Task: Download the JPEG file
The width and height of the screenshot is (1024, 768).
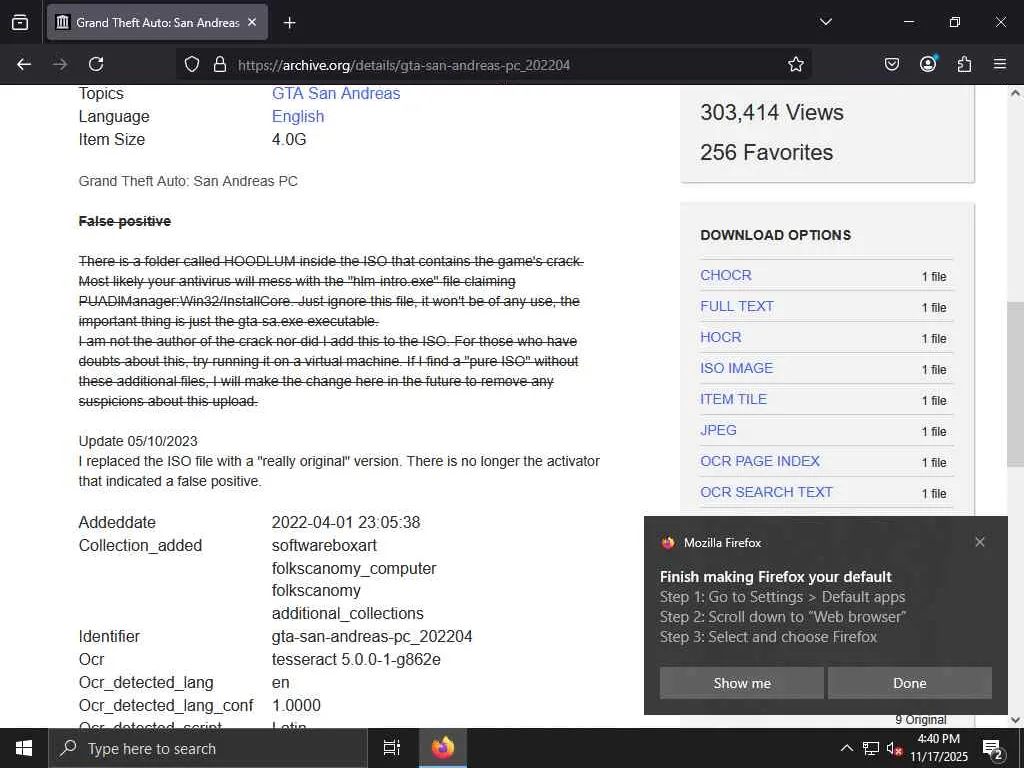Action: 718,430
